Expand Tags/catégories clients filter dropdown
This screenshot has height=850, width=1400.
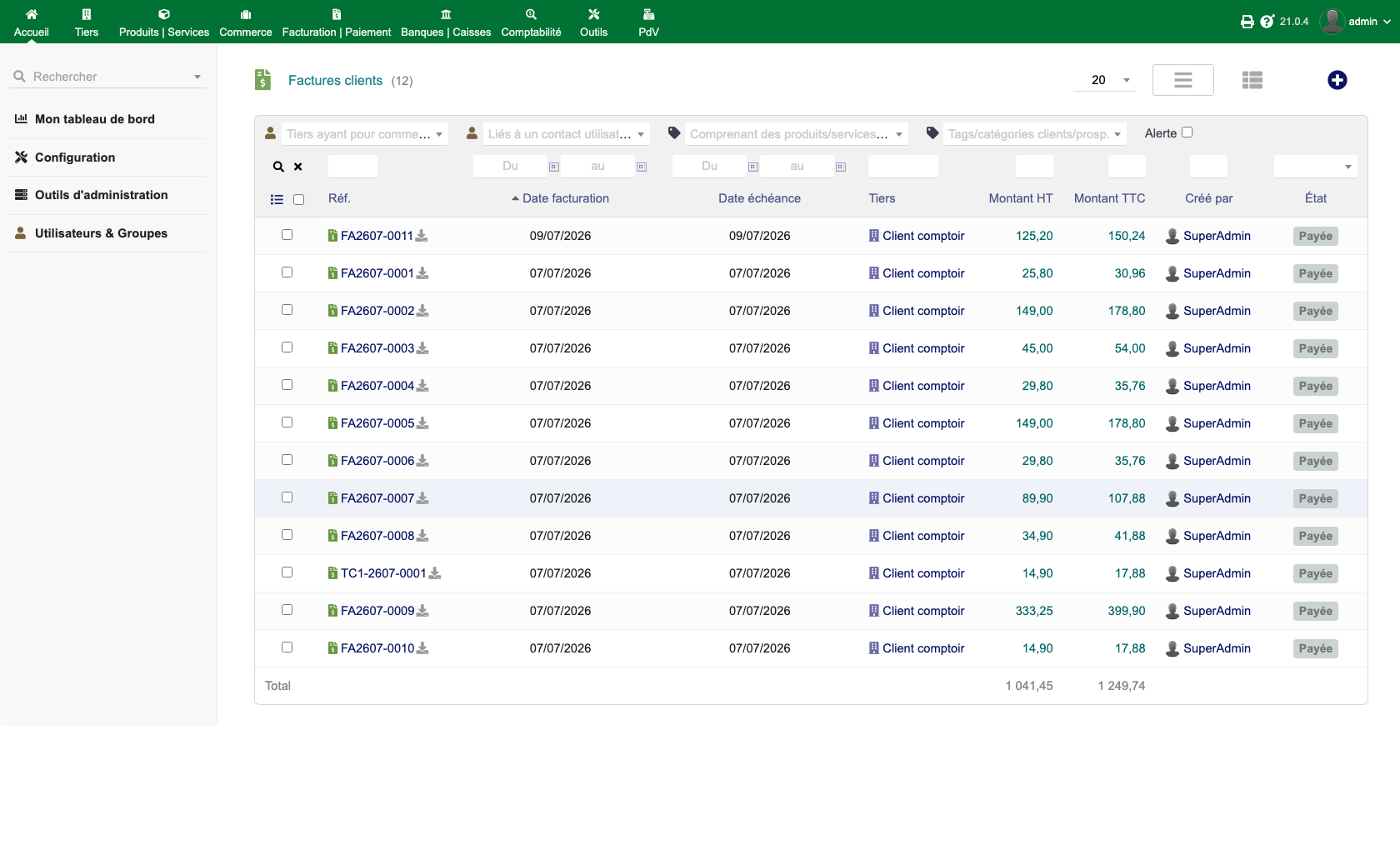(1034, 134)
